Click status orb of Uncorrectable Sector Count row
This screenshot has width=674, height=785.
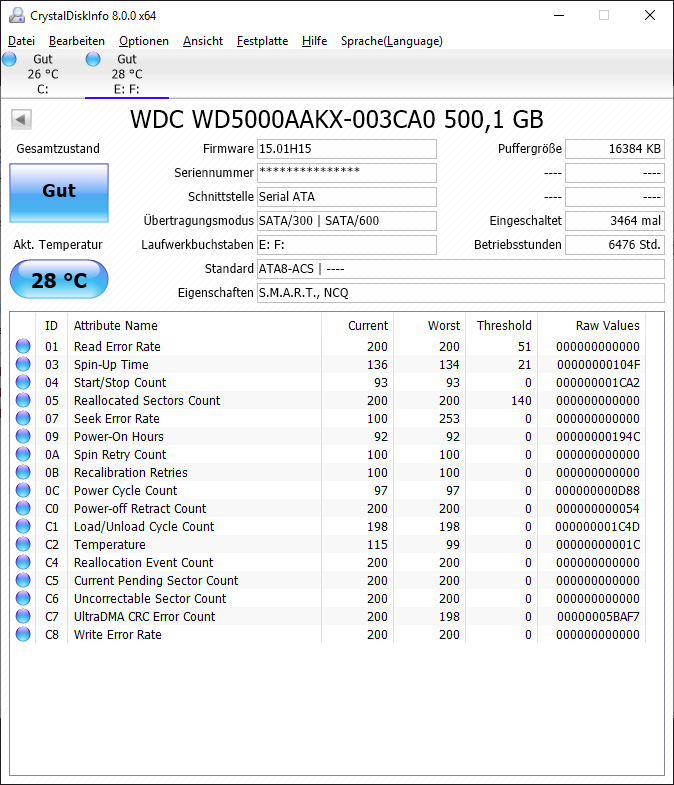[x=23, y=598]
